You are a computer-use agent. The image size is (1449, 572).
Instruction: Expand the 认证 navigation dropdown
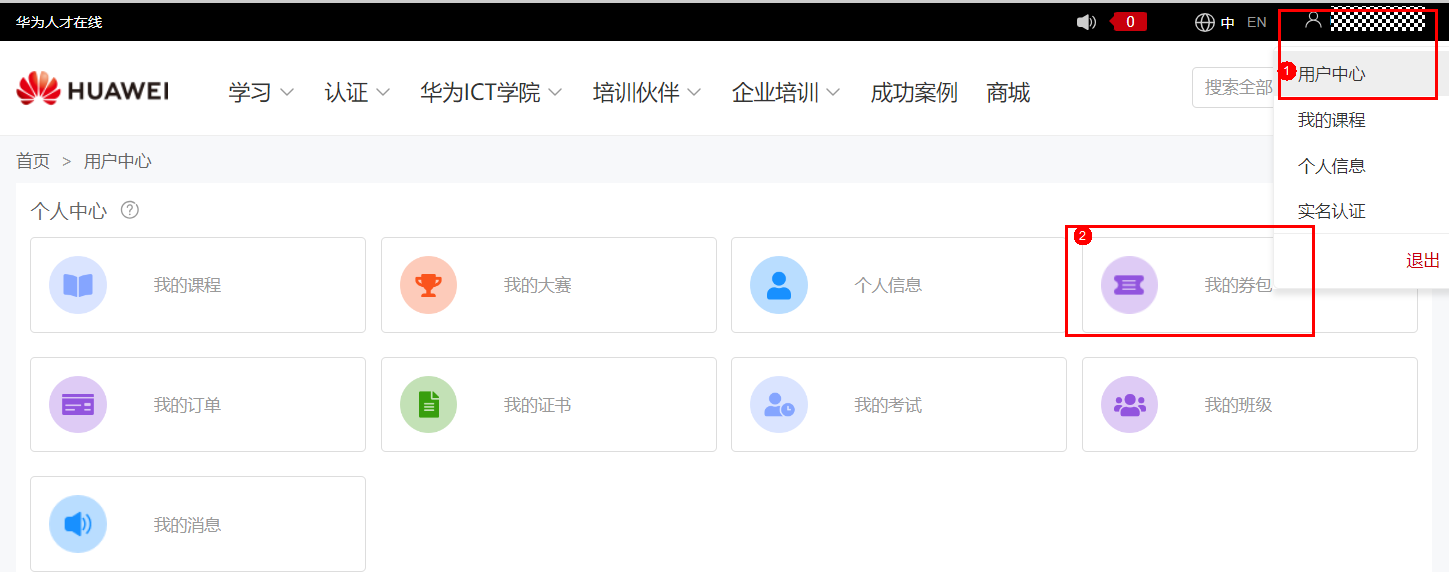click(357, 93)
